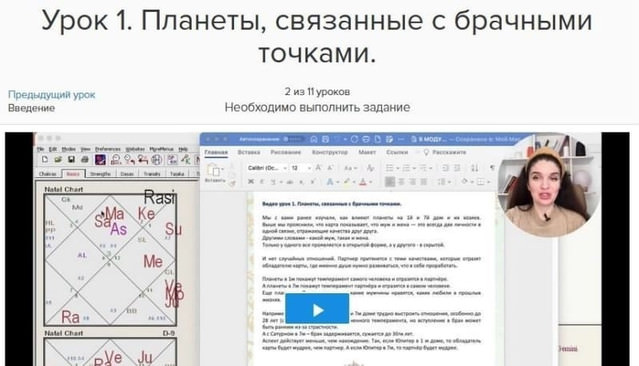Click the new chart icon in the astrology toolbar
Screen dimensions: 639x366
(x=45, y=159)
